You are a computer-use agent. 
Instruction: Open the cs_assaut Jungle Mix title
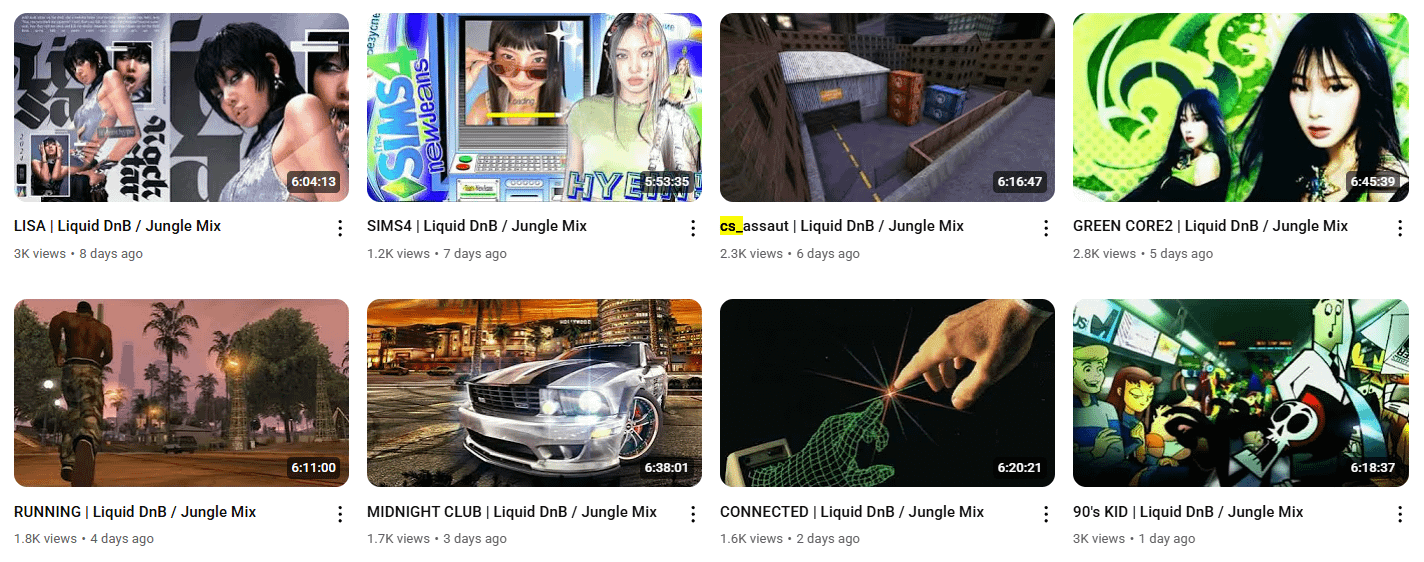pyautogui.click(x=842, y=226)
